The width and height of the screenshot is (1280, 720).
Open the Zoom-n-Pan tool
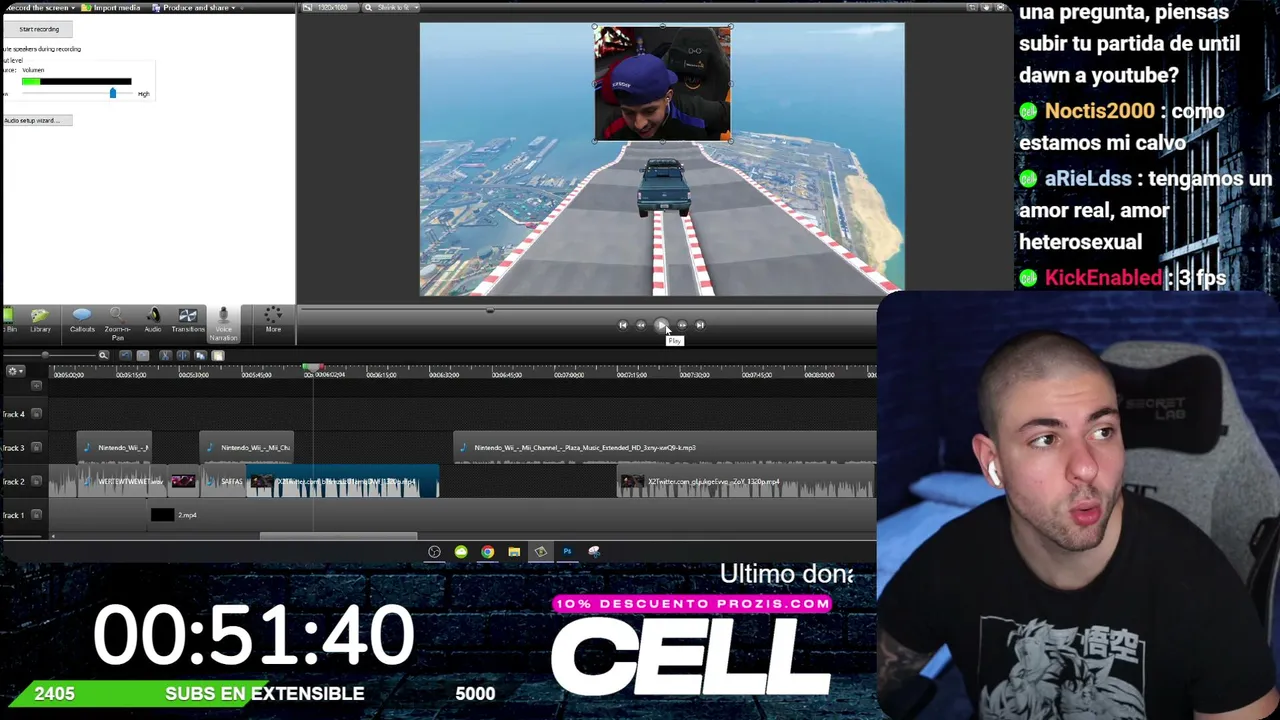coord(117,323)
